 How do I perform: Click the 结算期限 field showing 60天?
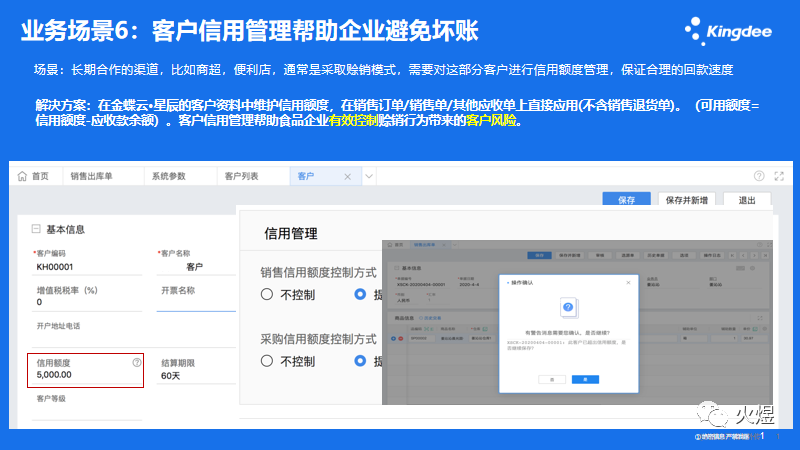196,376
